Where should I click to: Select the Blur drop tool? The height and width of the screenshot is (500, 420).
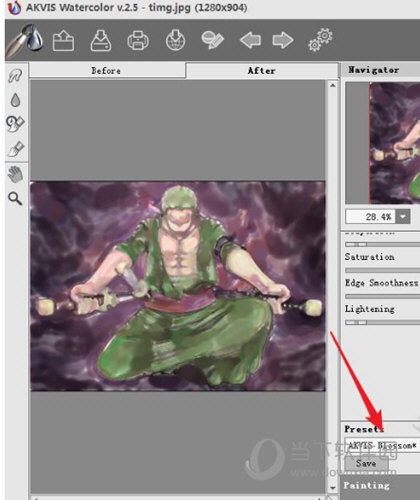(x=15, y=100)
